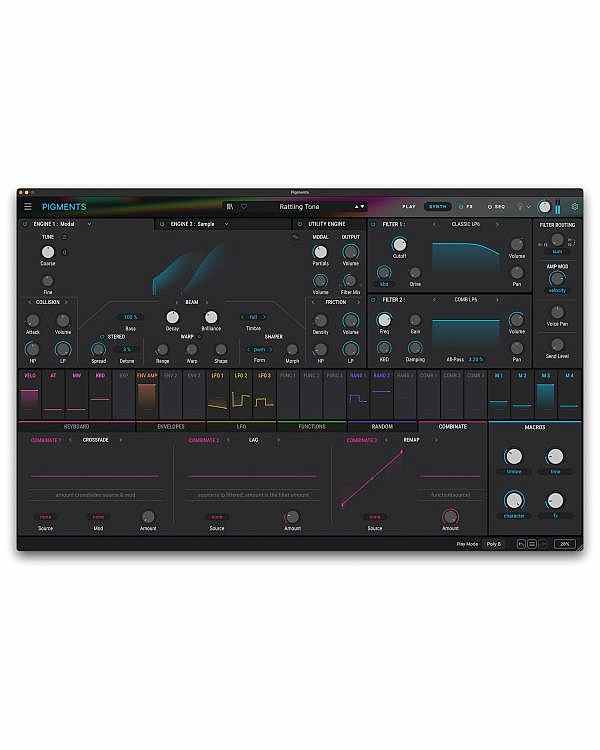This screenshot has height=750, width=600.
Task: Open the ENVELOPES modulation tab
Action: pos(171,426)
